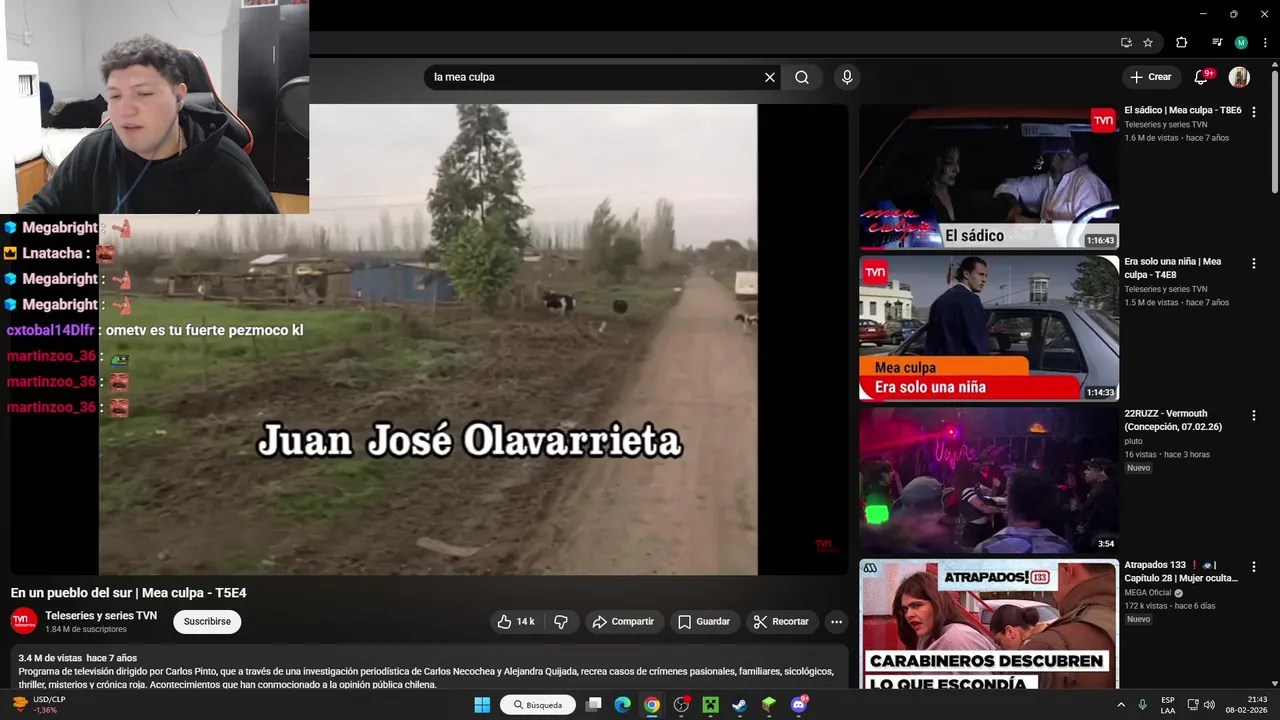
Task: Open the Windows taskbar Búsqueda box
Action: 538,705
